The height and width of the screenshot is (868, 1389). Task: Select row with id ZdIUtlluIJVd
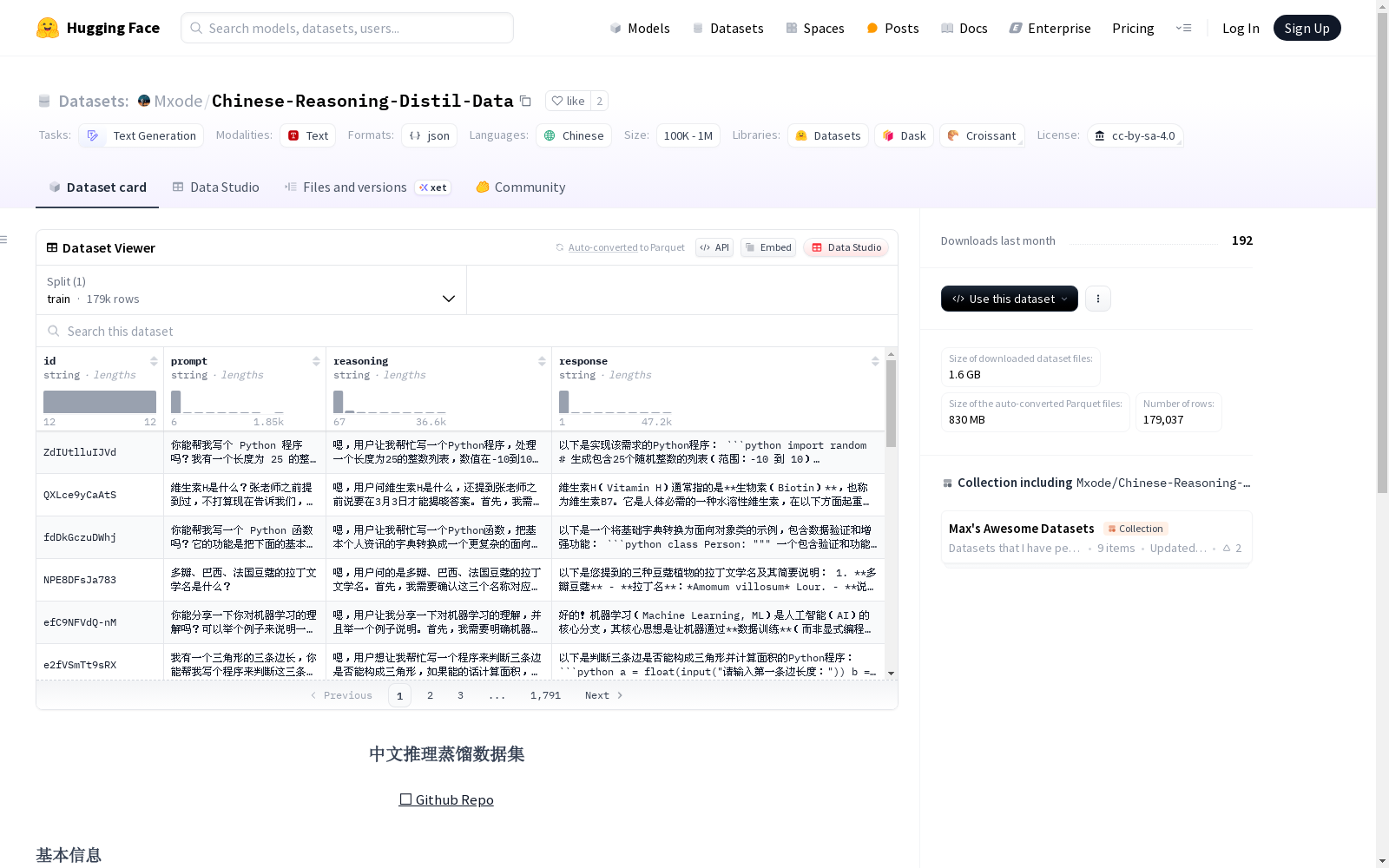point(461,452)
